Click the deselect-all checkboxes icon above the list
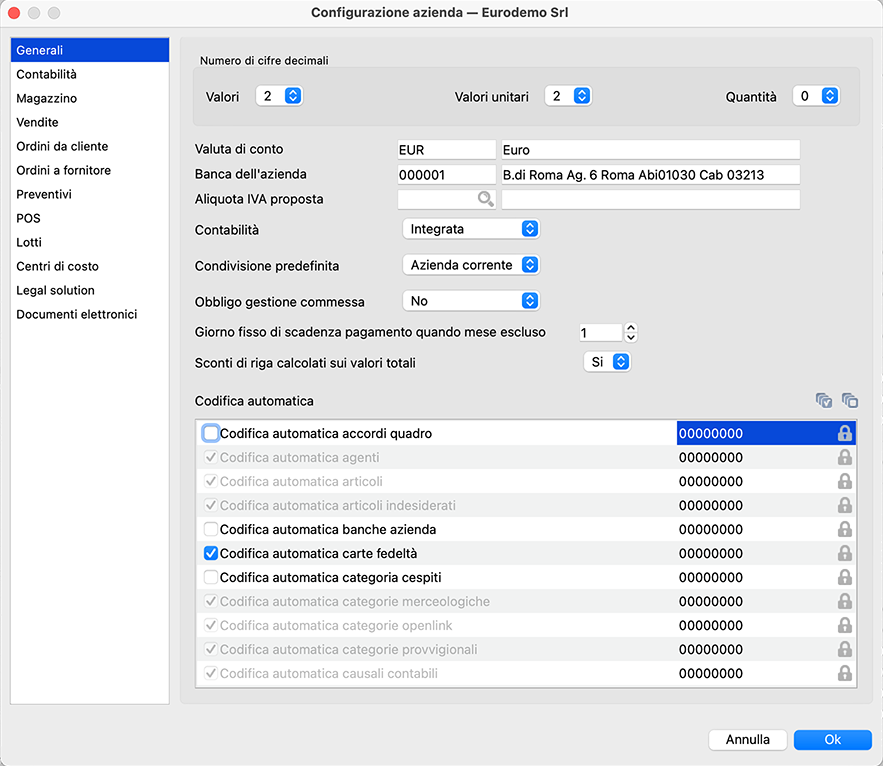Screen dimensions: 883x766 850,401
